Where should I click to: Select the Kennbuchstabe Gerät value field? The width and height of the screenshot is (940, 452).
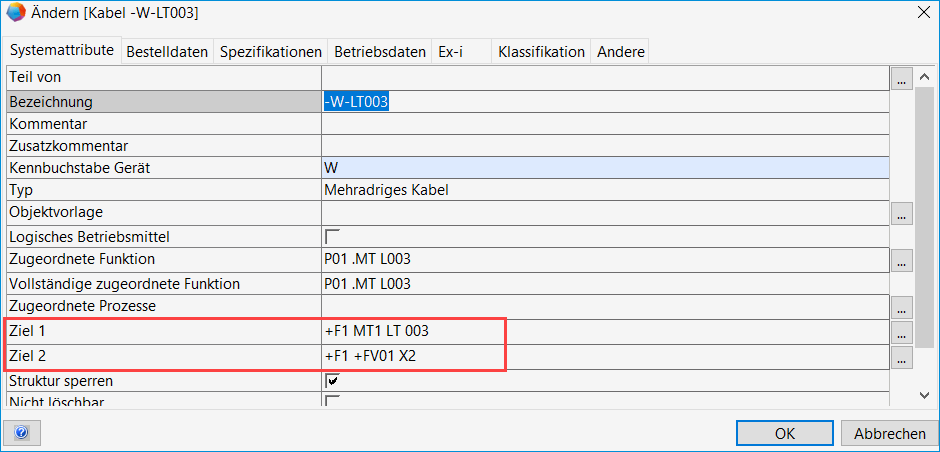pos(605,167)
